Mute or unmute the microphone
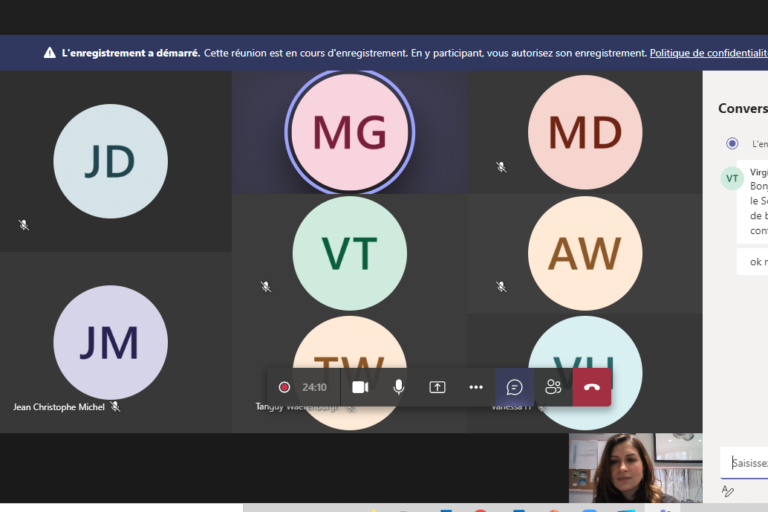 398,387
